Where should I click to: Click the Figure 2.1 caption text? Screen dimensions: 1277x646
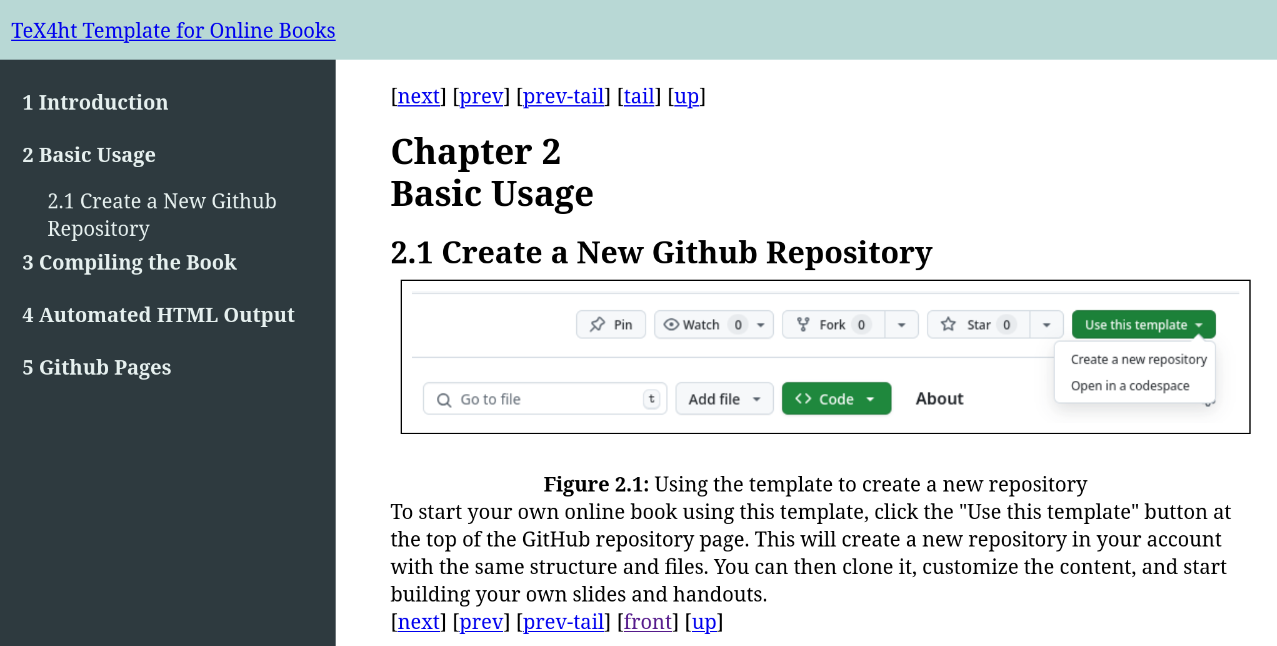[815, 485]
